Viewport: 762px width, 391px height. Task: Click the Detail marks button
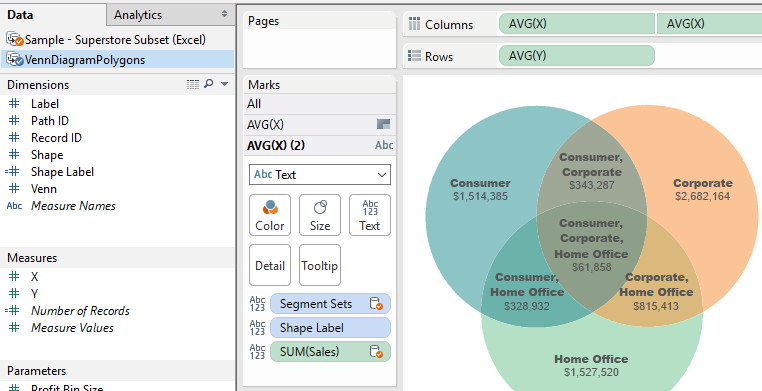coord(270,265)
